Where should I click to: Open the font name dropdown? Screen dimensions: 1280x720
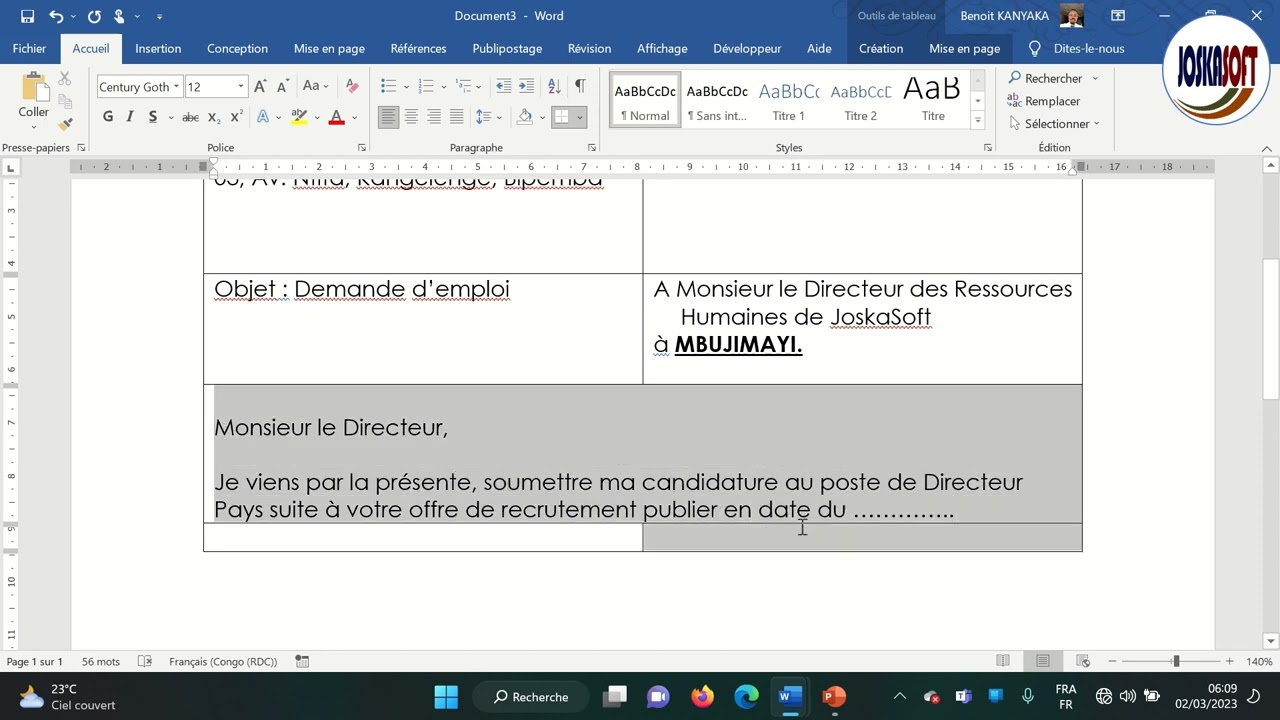coord(176,87)
